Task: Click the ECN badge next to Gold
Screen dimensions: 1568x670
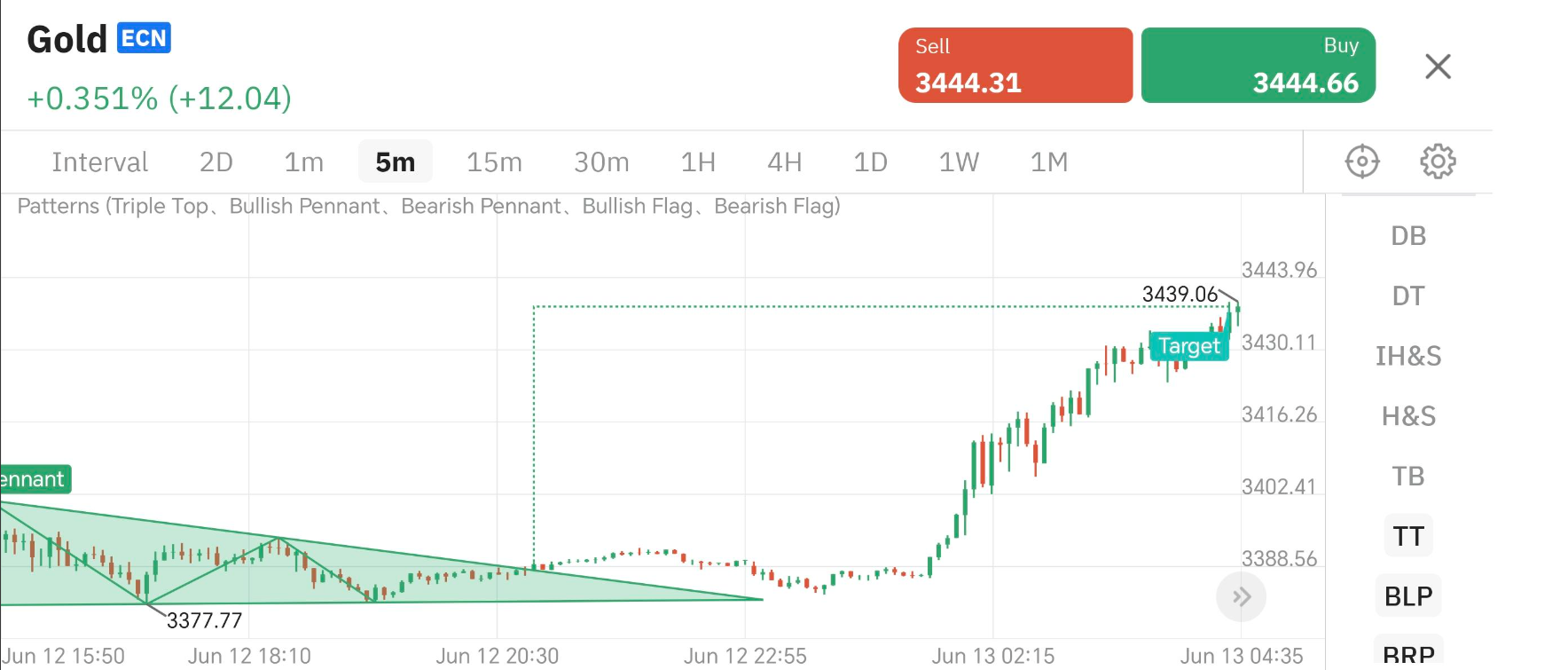Action: point(144,39)
